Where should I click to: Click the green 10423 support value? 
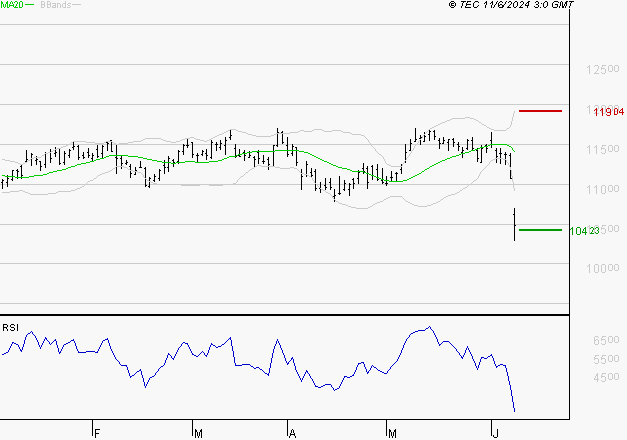tap(584, 231)
